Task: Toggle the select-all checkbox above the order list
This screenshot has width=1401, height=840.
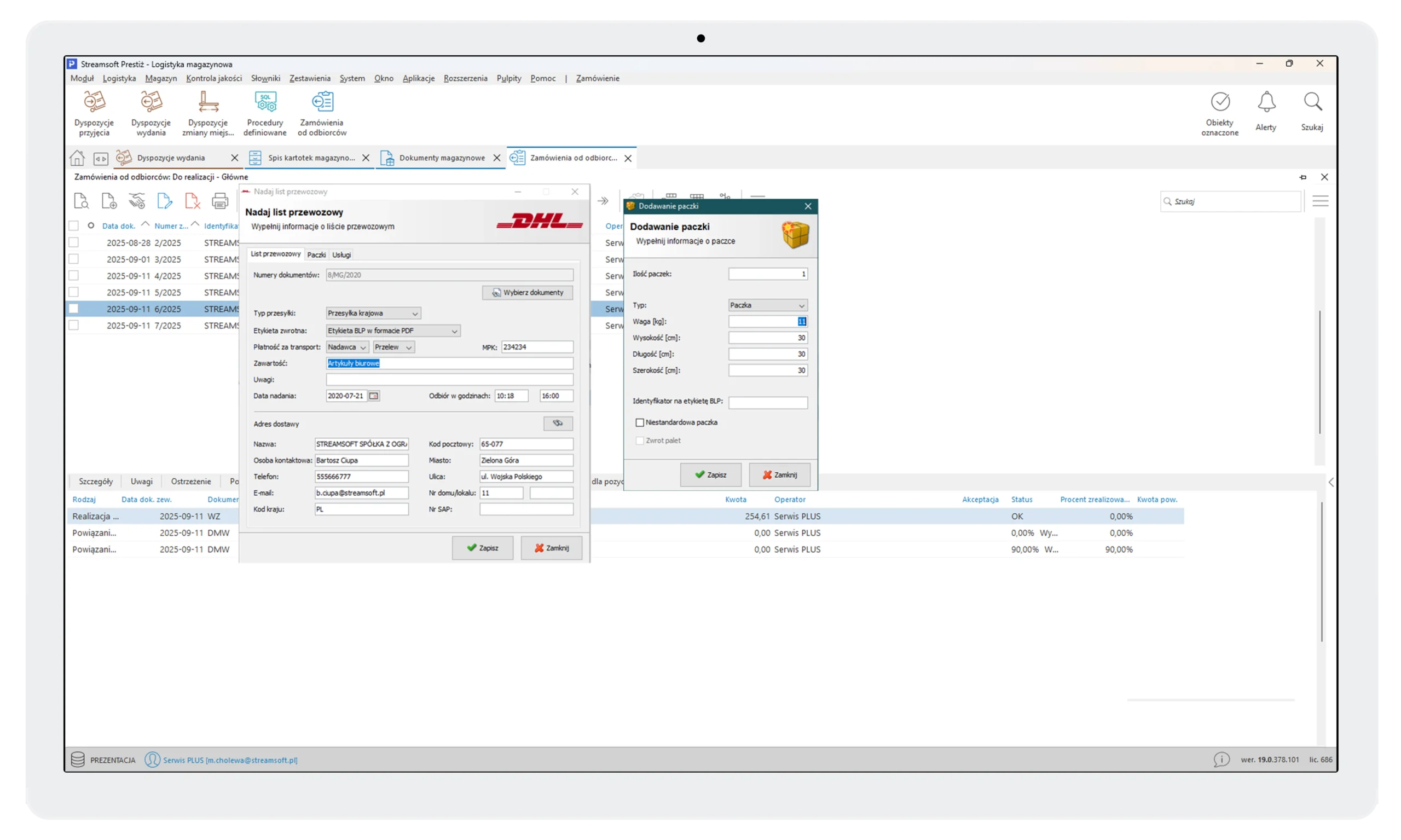Action: [74, 225]
